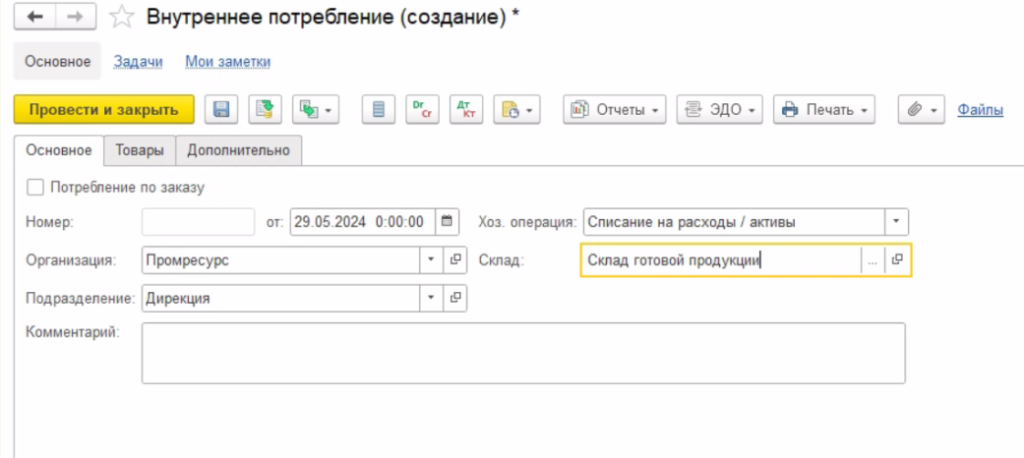This screenshot has width=1024, height=458.
Task: Expand the Подразделение dropdown list
Action: [431, 298]
